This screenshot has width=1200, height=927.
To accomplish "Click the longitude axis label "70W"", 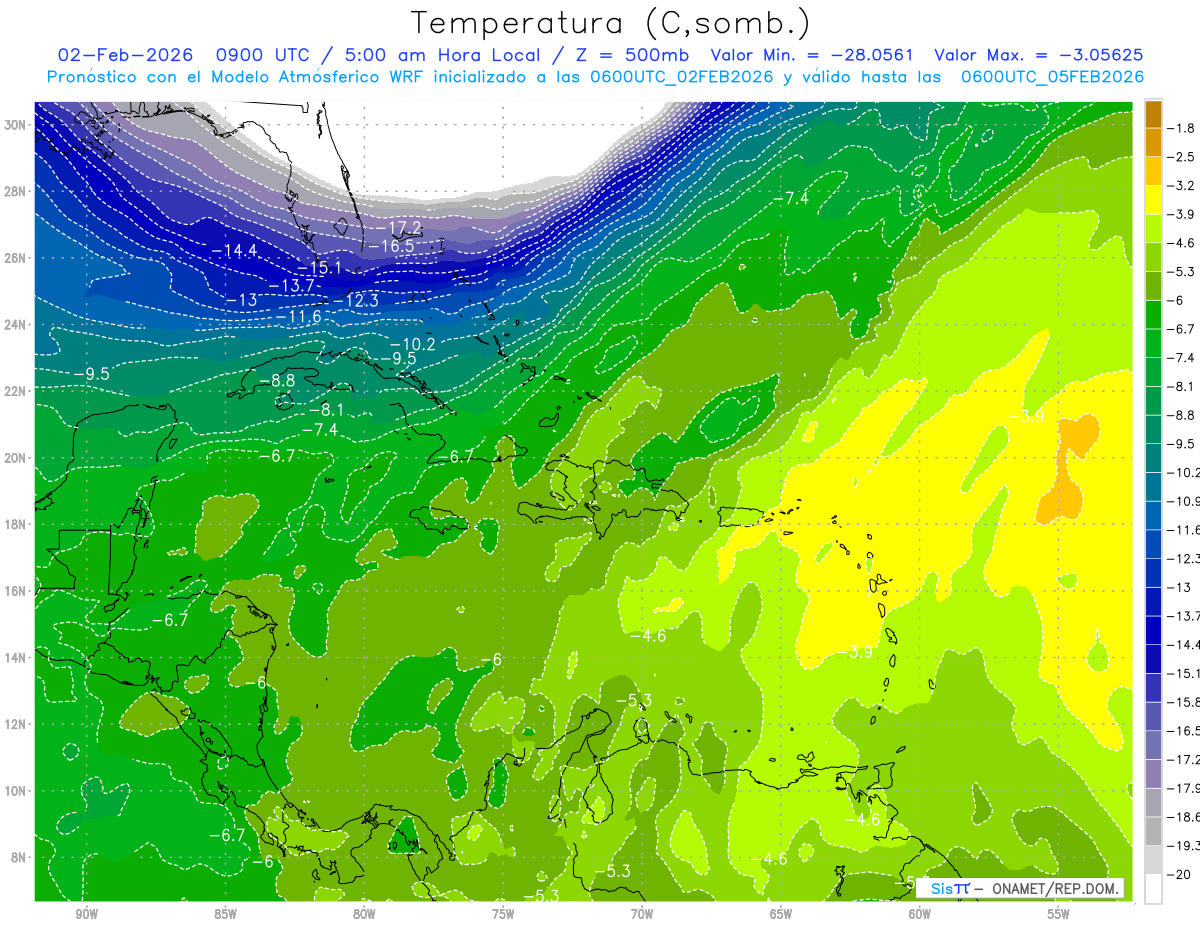I will point(642,914).
